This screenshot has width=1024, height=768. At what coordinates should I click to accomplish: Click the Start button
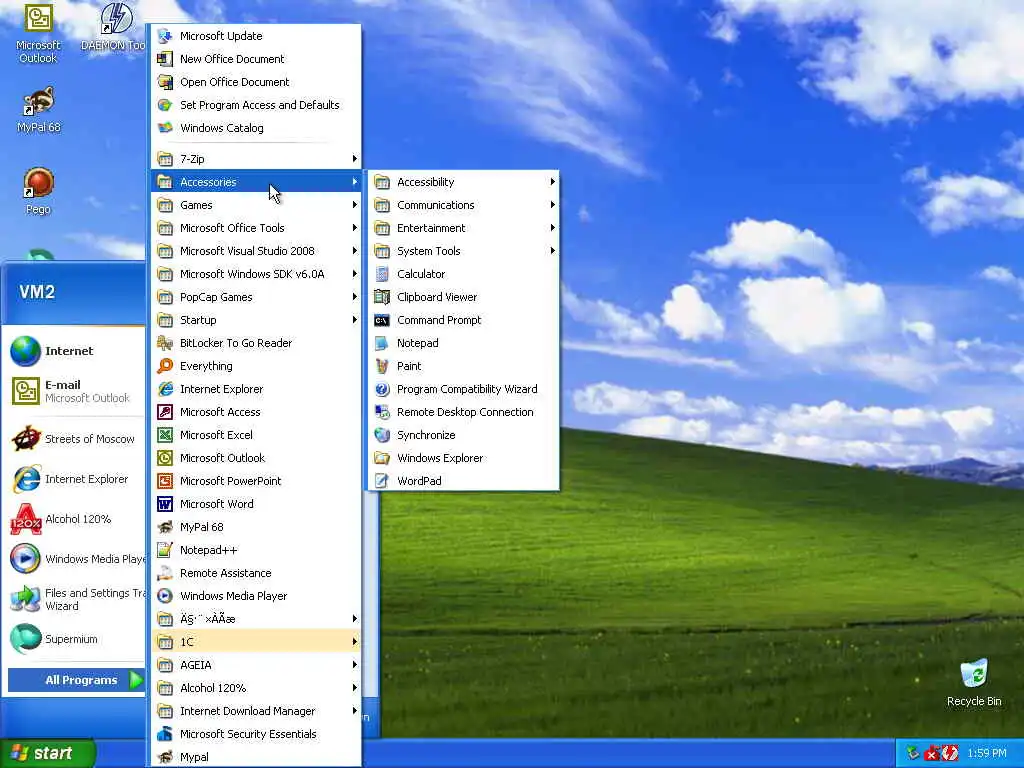(47, 753)
